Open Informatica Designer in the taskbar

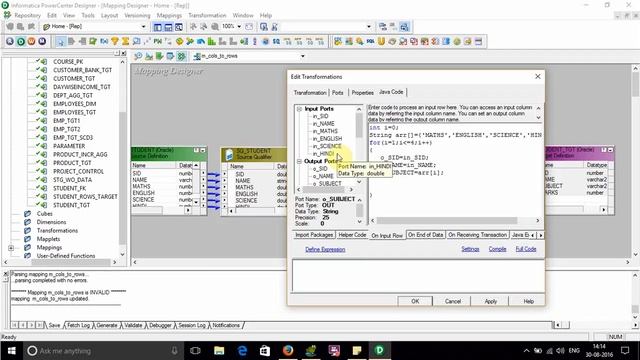click(379, 350)
